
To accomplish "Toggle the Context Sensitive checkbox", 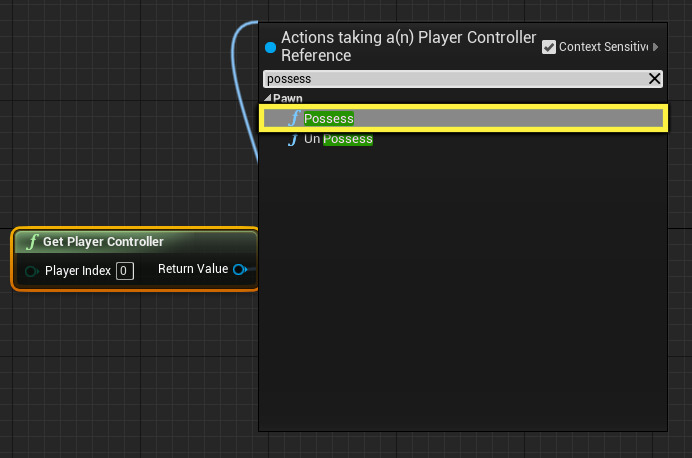I will tap(549, 47).
